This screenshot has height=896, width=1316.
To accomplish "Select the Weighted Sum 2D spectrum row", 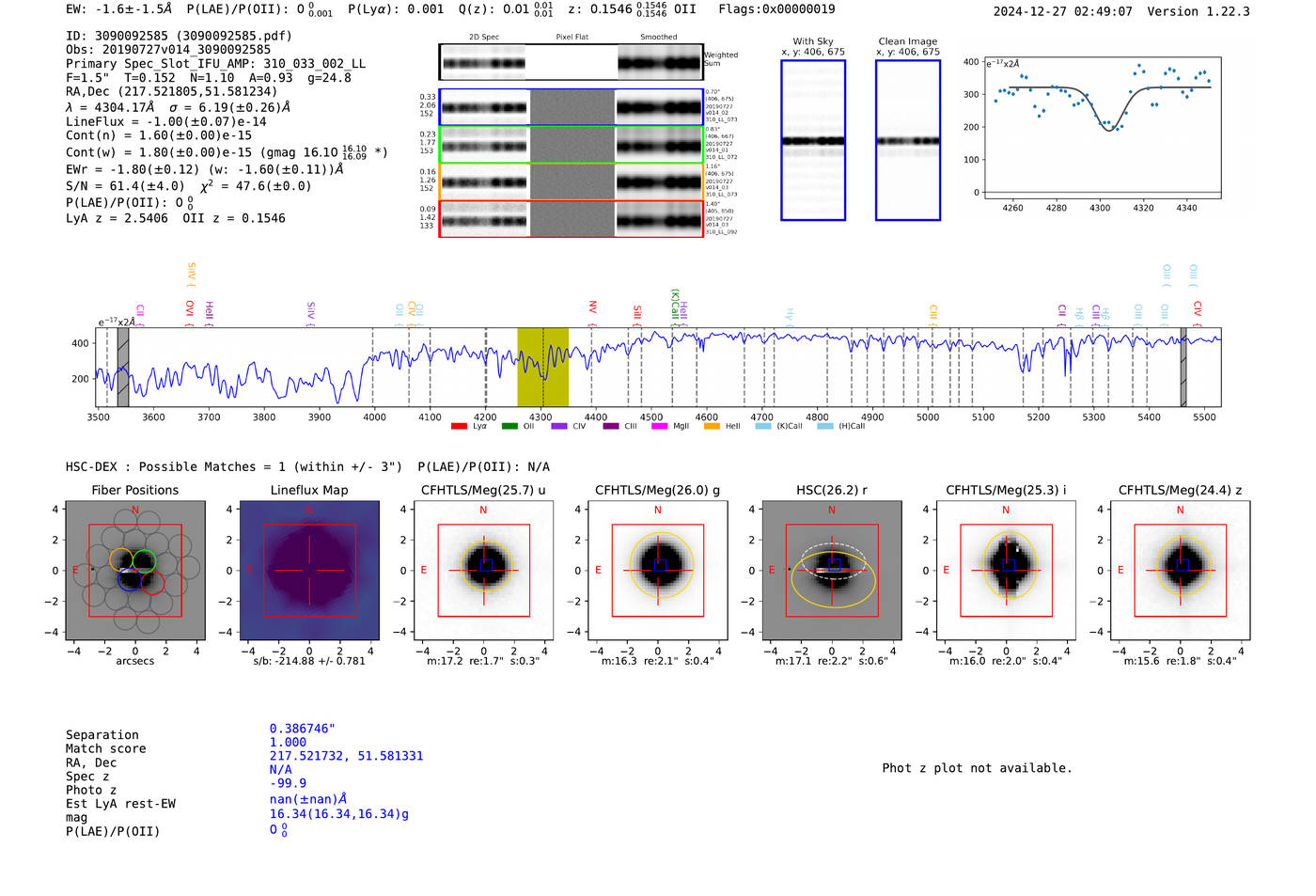I will pos(572,62).
